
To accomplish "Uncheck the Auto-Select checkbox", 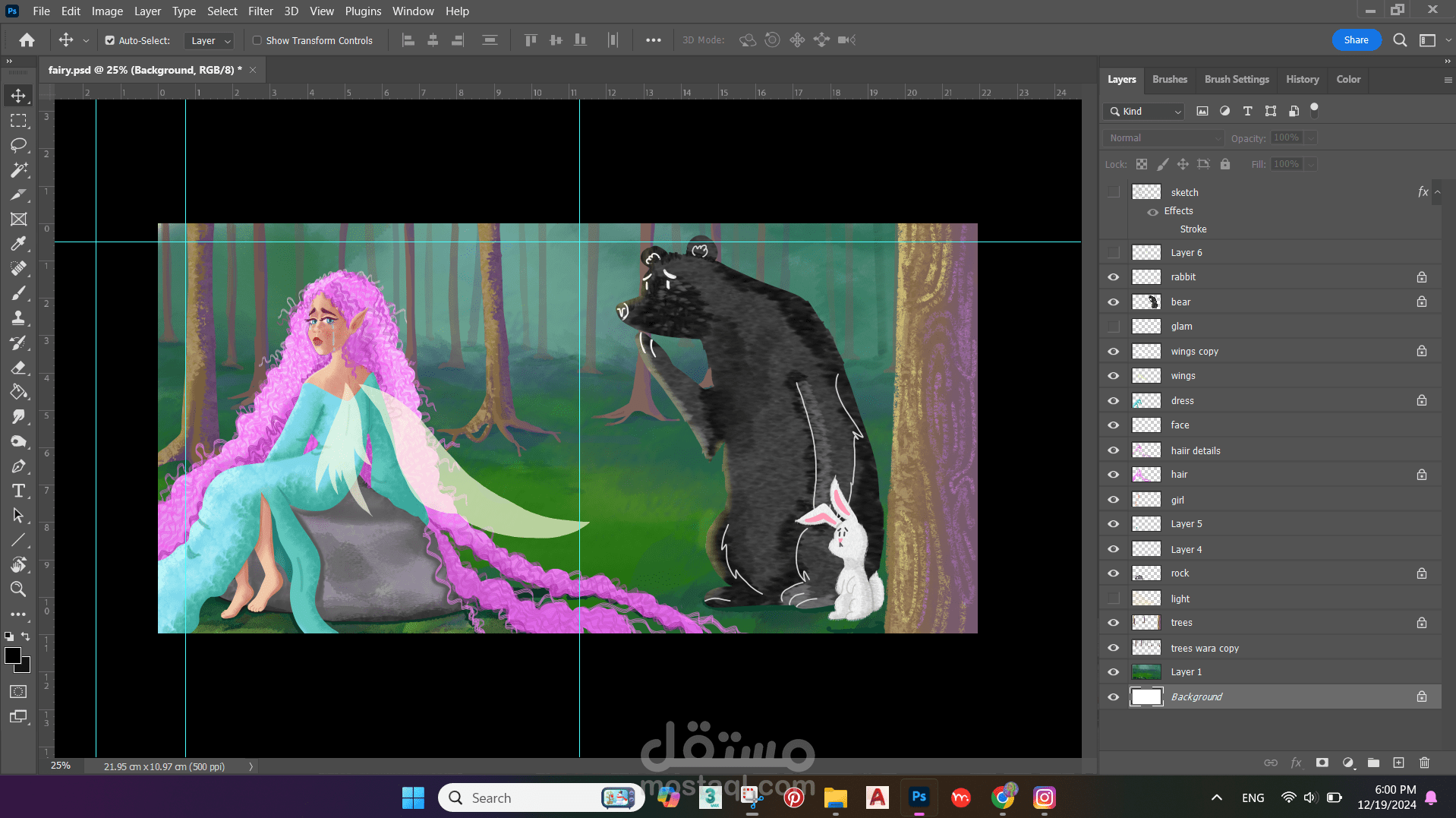I will pos(110,40).
